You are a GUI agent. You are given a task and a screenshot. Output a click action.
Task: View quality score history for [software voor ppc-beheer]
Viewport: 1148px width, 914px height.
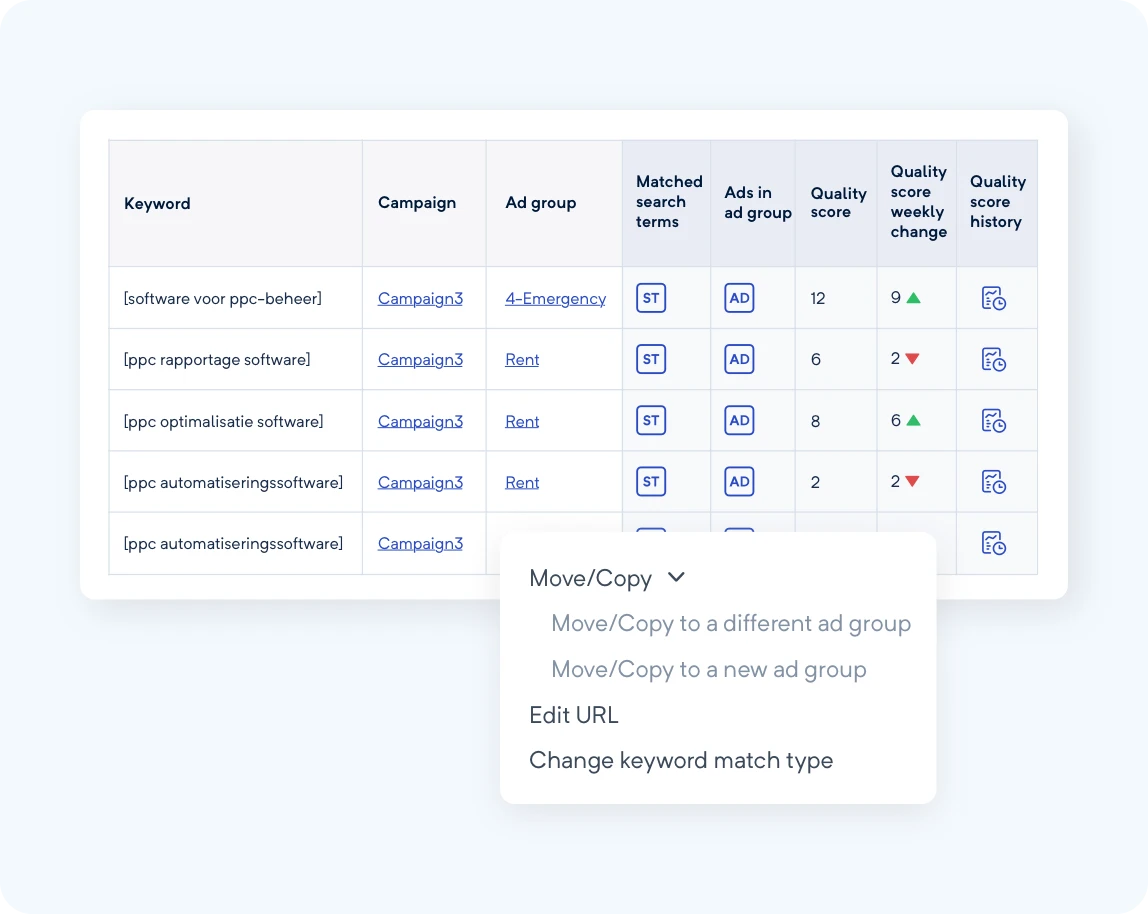pos(996,297)
